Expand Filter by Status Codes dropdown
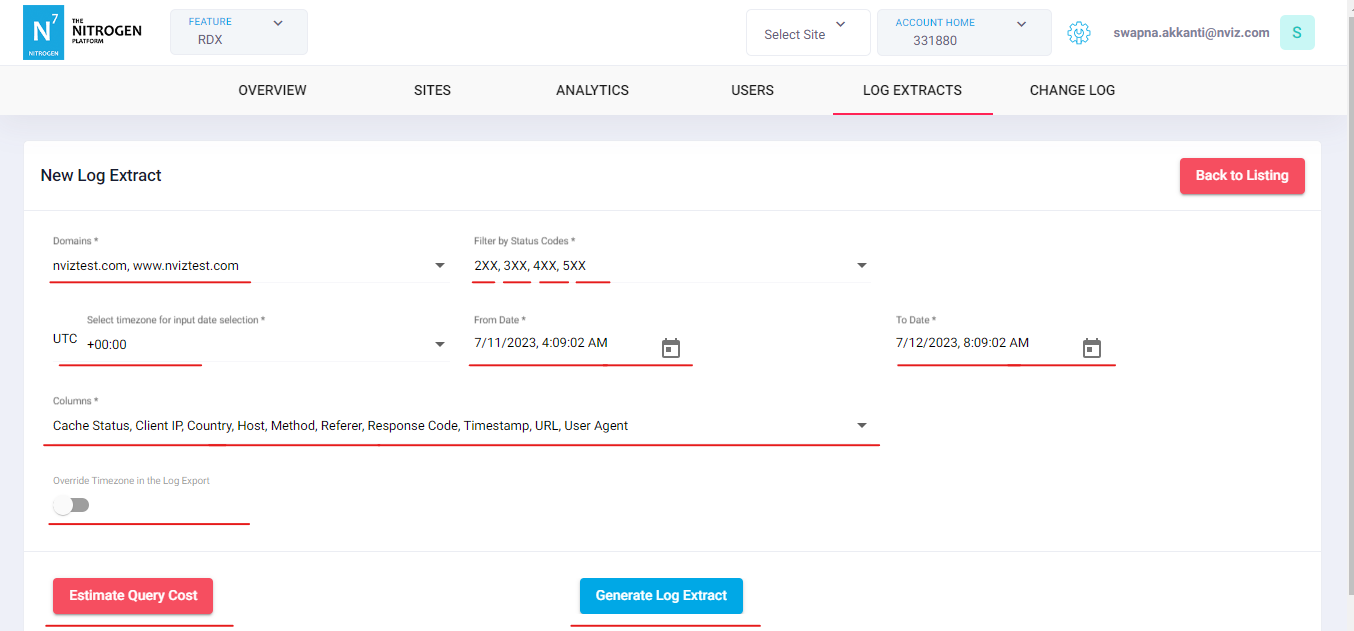Viewport: 1354px width, 631px height. pos(862,266)
